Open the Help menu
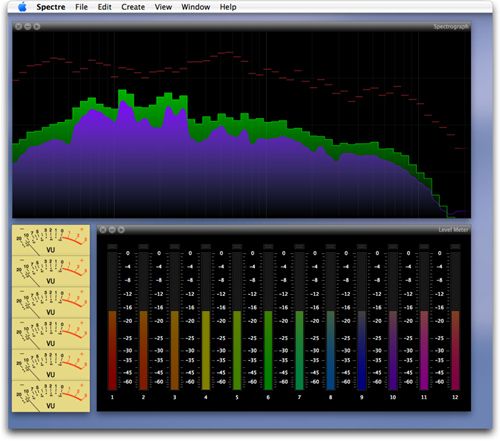 click(228, 7)
